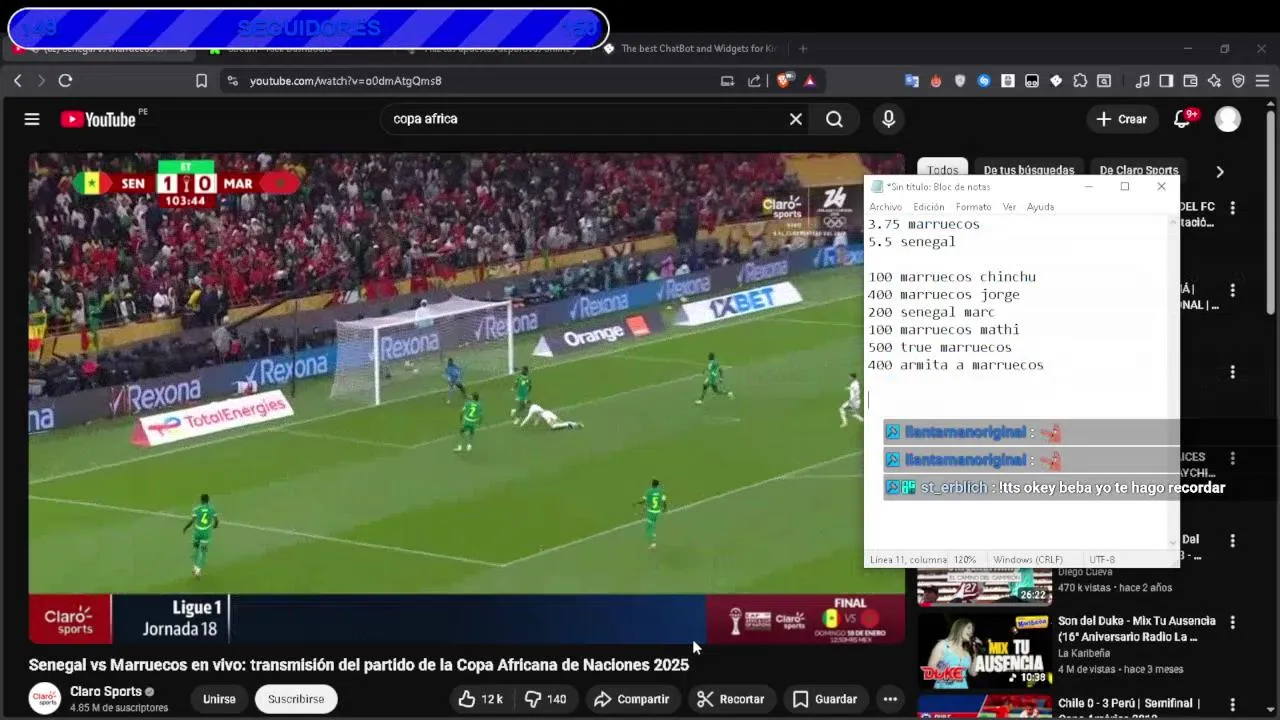Screen dimensions: 1280x720
Task: Open Formato menu in Bloc de notas
Action: 973,207
